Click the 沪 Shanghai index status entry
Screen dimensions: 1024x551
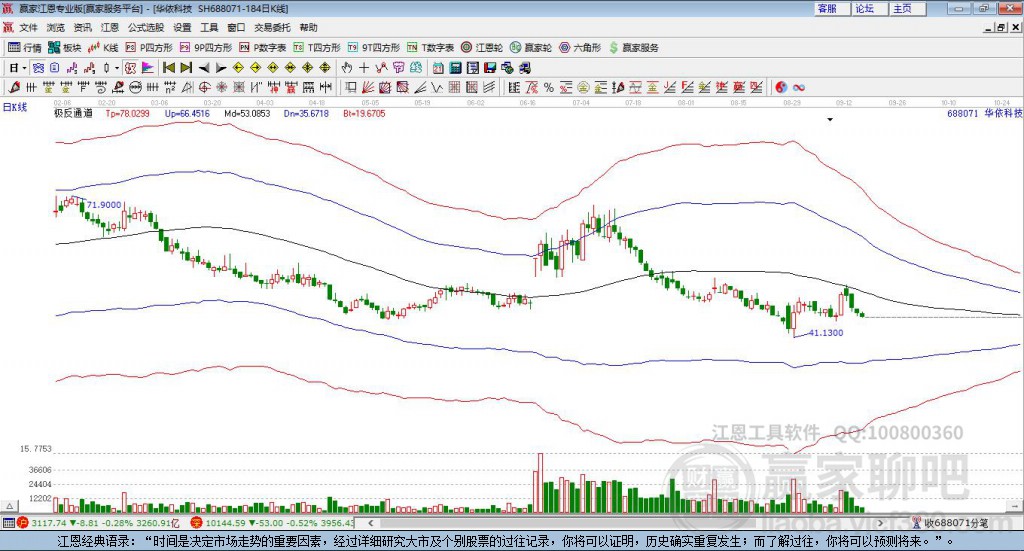99,523
